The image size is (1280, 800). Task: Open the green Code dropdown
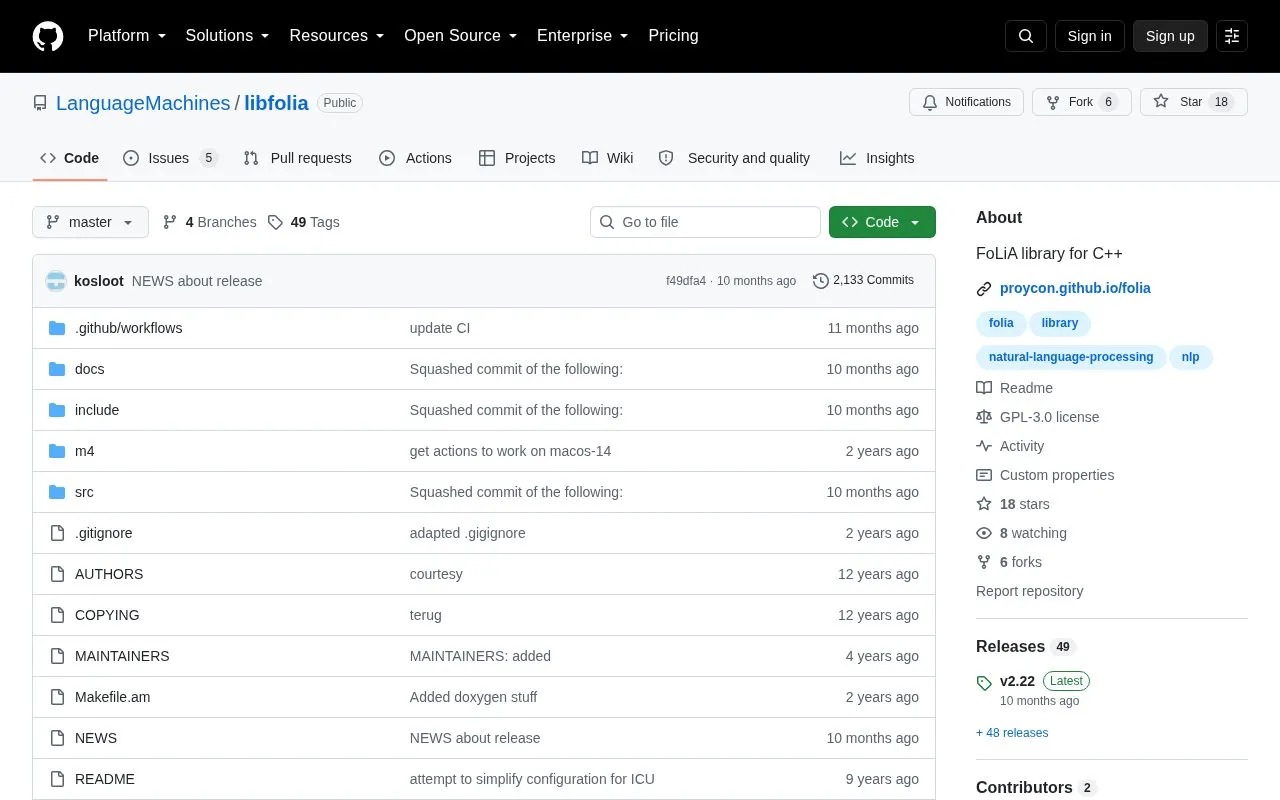[882, 222]
